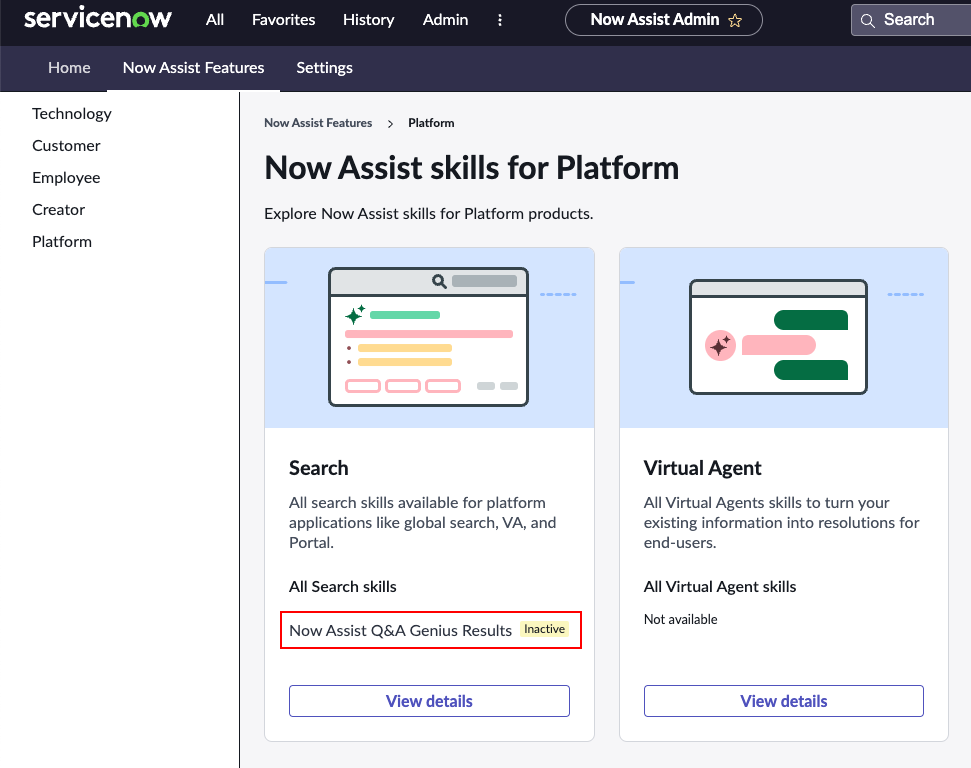Click the Virtual Agent card heading

click(702, 468)
